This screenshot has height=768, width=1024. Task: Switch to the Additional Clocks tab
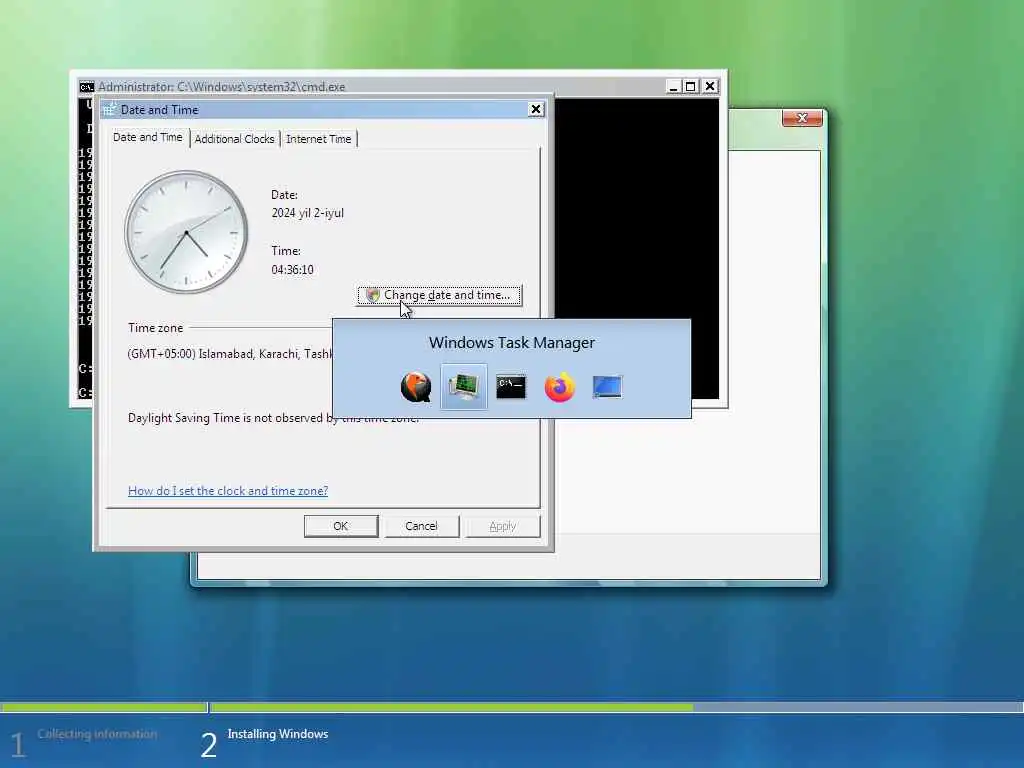(x=234, y=139)
